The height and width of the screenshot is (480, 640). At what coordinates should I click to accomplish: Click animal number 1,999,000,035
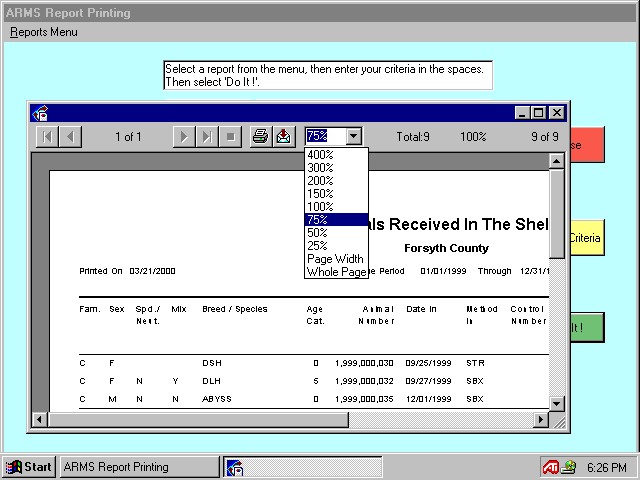point(364,399)
